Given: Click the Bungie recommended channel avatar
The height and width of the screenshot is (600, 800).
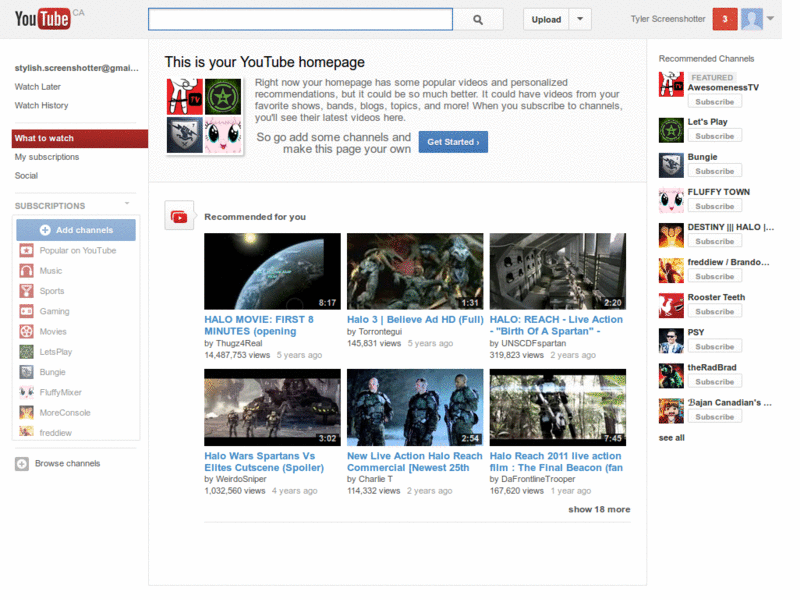Looking at the screenshot, I should coord(671,165).
